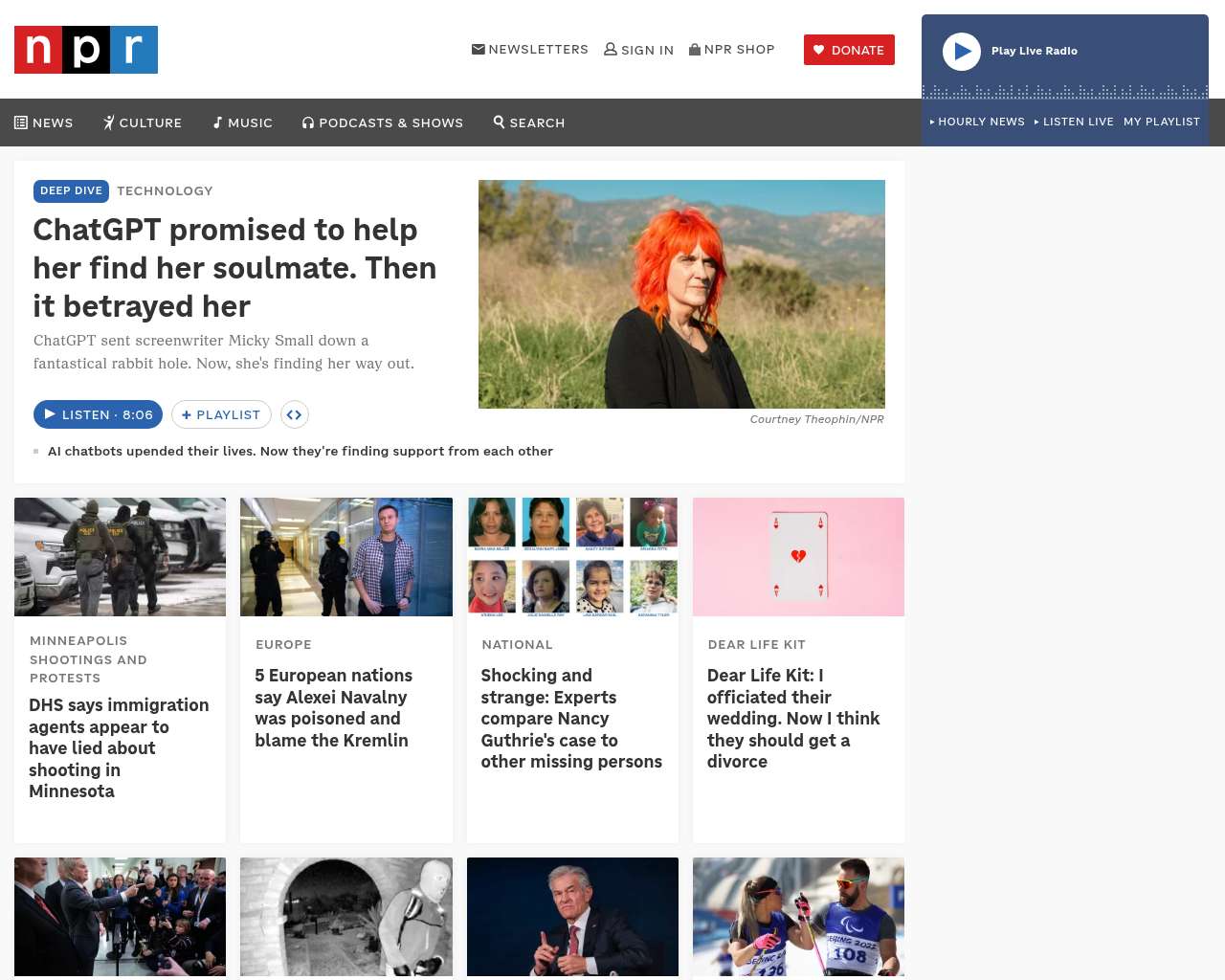Screen dimensions: 1225x980
Task: Click the Newsletters envelope icon
Action: pos(479,49)
